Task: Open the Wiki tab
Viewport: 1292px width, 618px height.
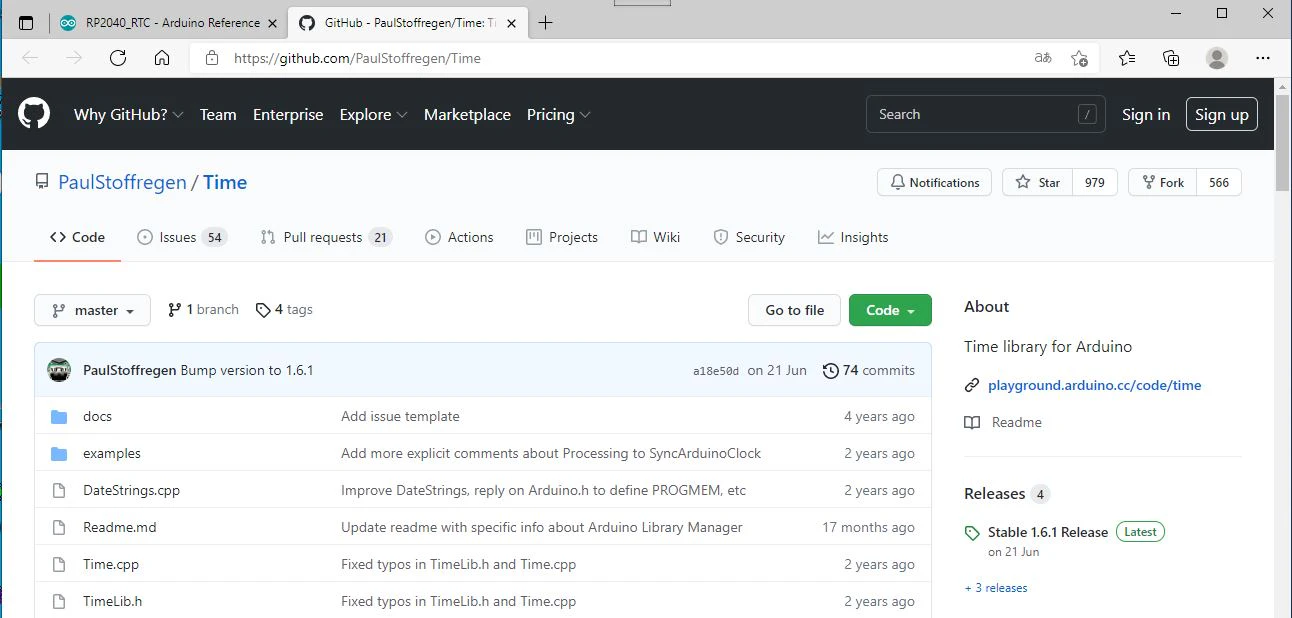Action: point(656,237)
